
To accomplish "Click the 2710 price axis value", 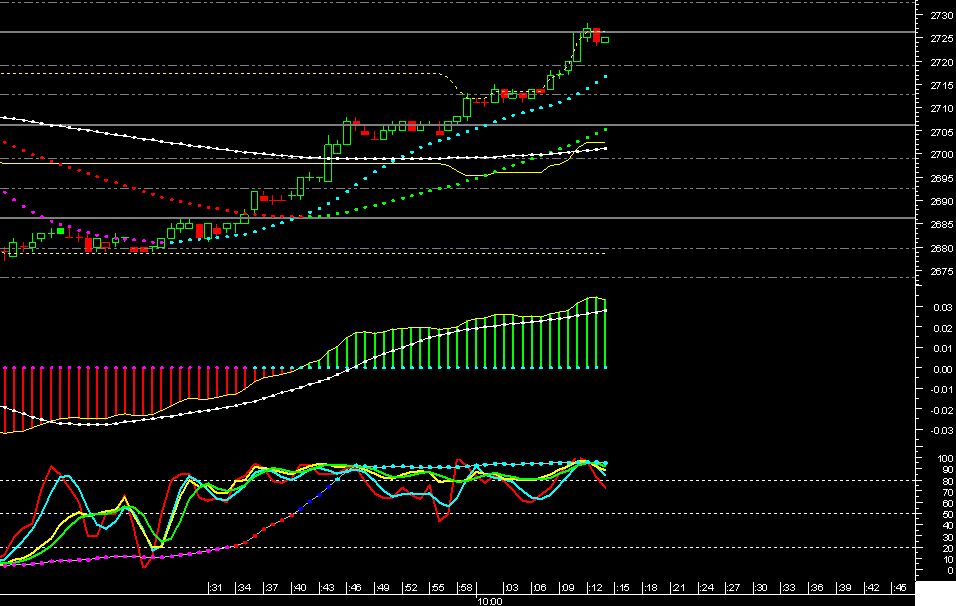I will click(941, 109).
